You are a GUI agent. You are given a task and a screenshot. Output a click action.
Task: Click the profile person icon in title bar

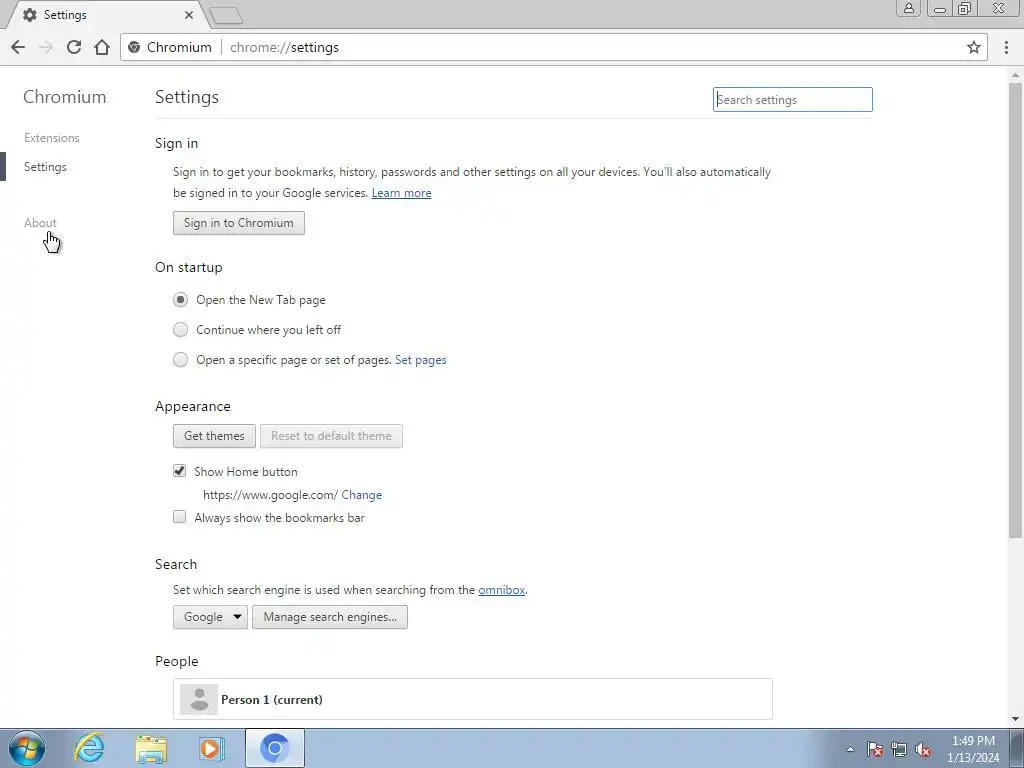click(x=908, y=8)
